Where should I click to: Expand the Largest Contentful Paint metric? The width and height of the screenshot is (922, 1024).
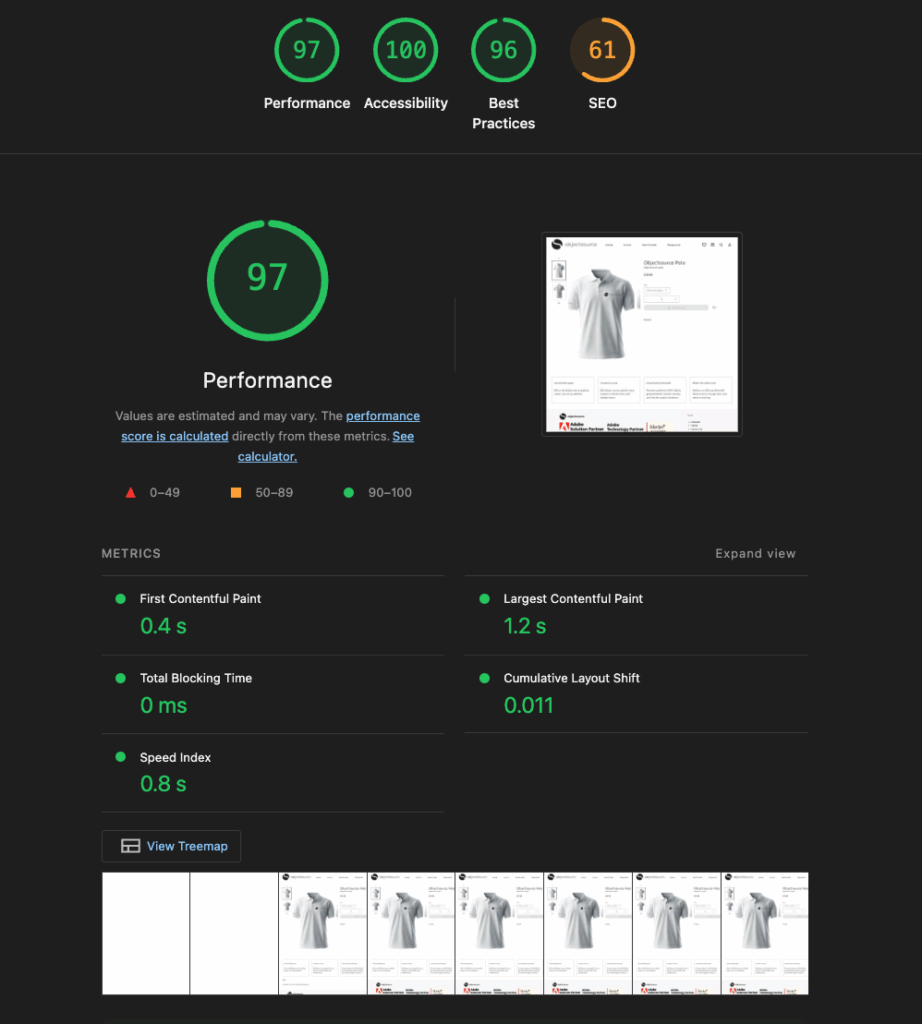click(637, 615)
